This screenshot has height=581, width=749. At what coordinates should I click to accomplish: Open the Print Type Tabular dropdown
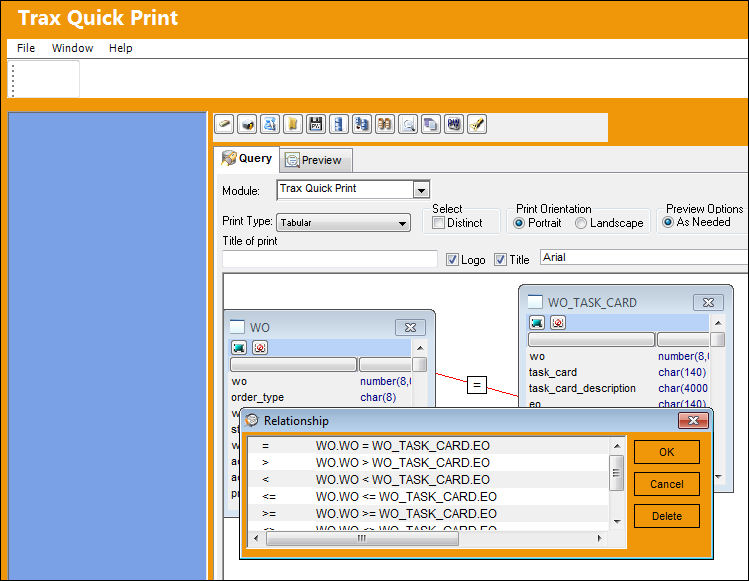click(343, 223)
